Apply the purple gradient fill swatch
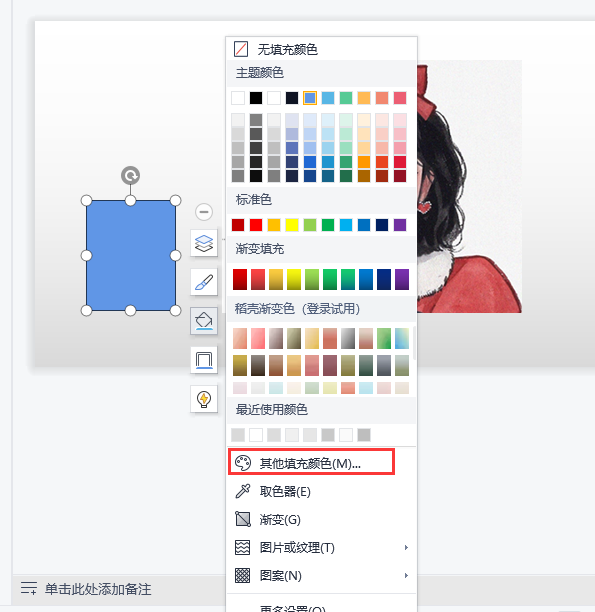 pyautogui.click(x=402, y=279)
